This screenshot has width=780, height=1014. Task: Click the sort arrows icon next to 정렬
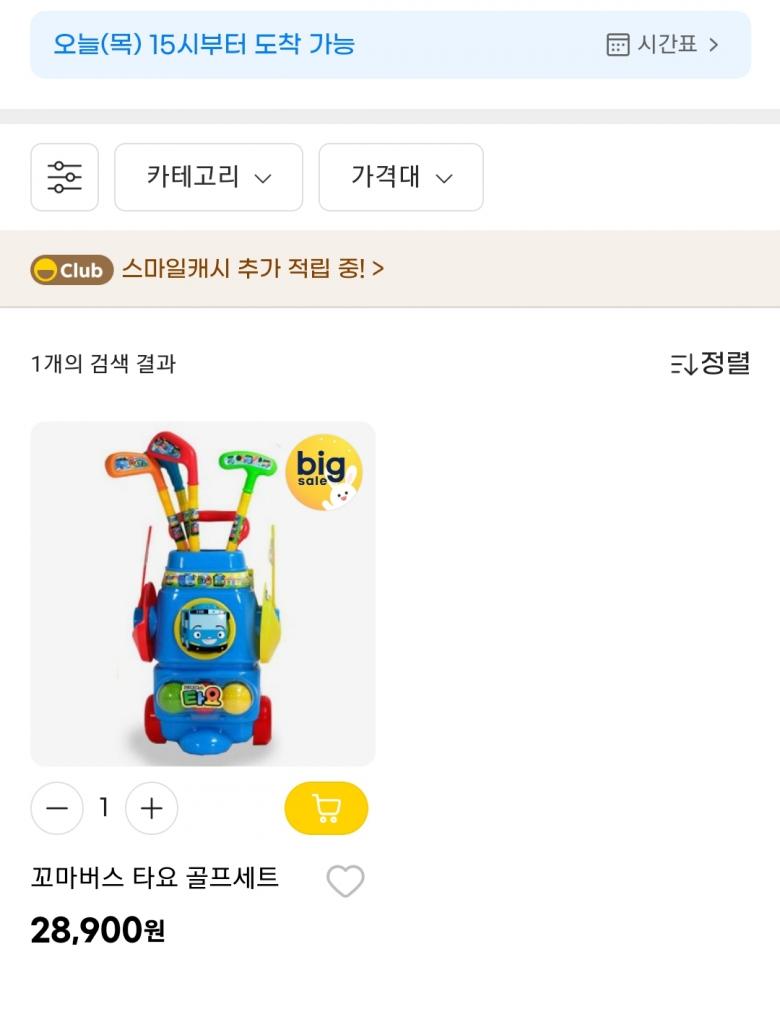pyautogui.click(x=683, y=364)
